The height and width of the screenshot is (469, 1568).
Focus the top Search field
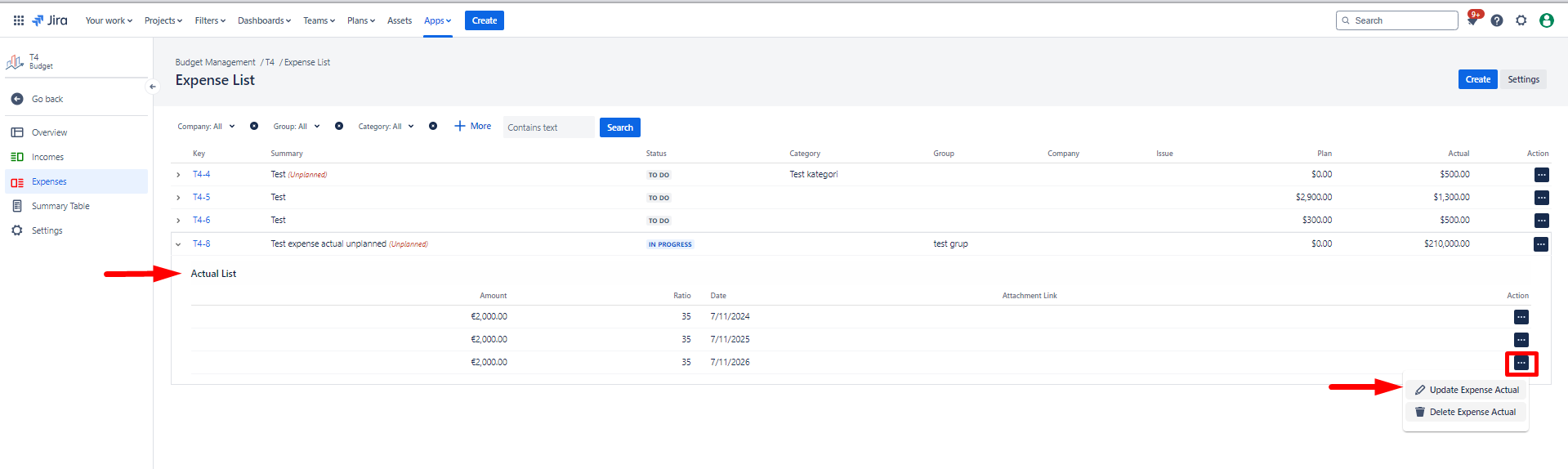(x=1397, y=20)
